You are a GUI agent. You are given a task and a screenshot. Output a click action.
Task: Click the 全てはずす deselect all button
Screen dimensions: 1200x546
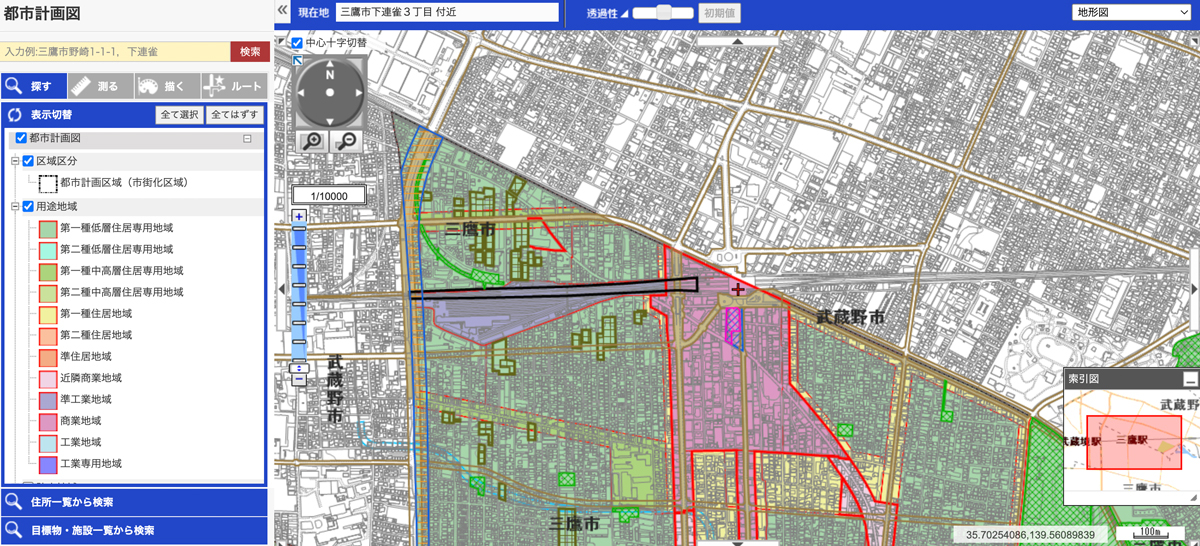pyautogui.click(x=235, y=115)
